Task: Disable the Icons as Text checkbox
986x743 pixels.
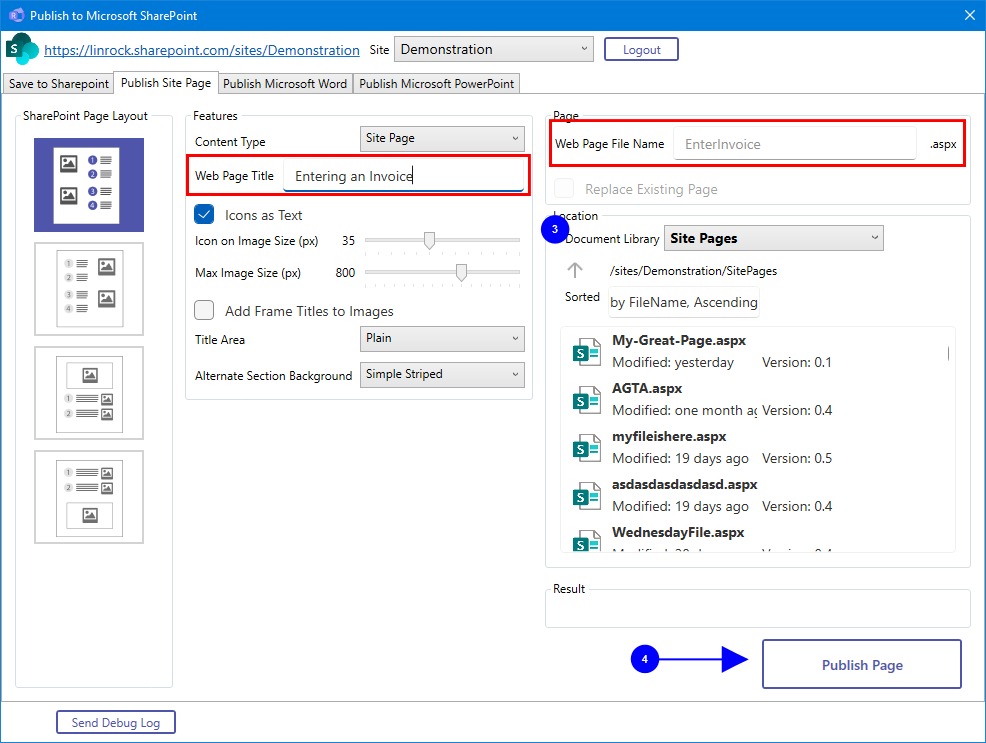Action: point(204,214)
